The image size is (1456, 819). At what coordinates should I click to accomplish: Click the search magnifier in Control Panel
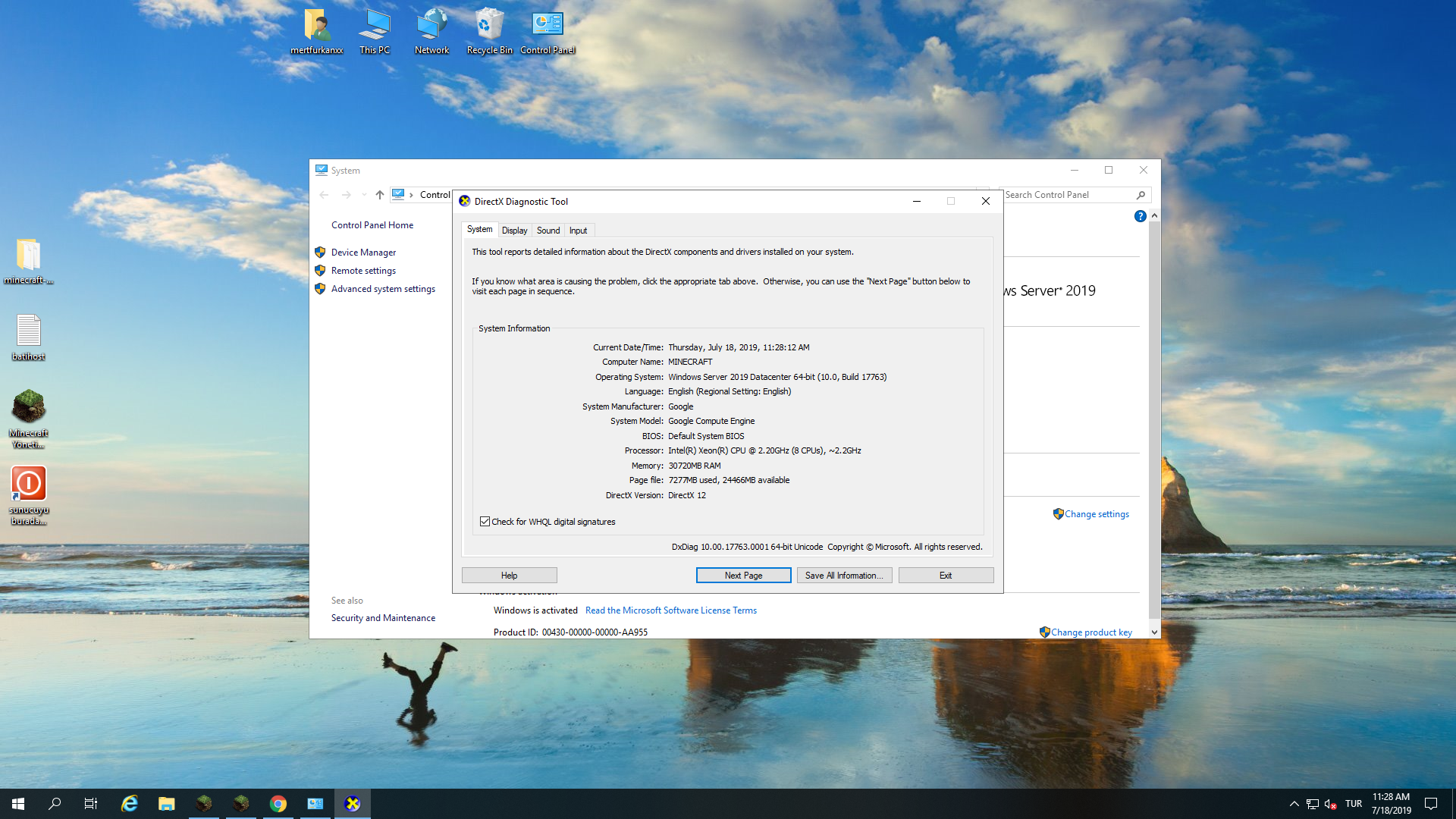click(x=1141, y=195)
